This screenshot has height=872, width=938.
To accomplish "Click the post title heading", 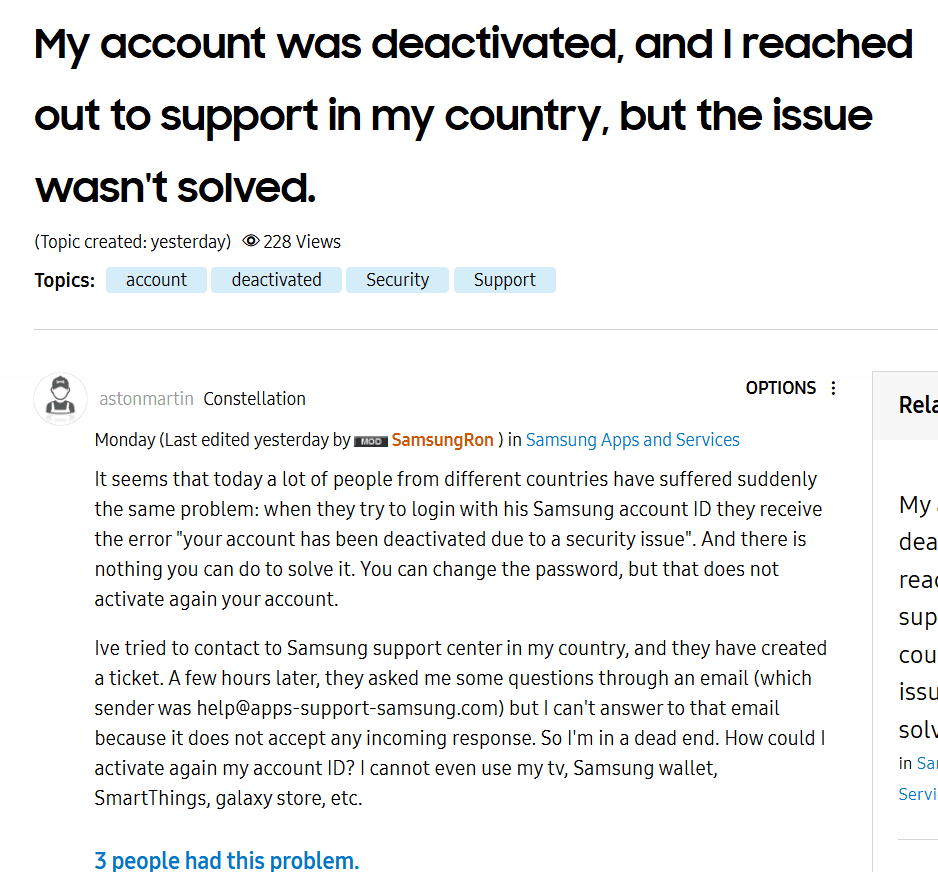I will [473, 115].
